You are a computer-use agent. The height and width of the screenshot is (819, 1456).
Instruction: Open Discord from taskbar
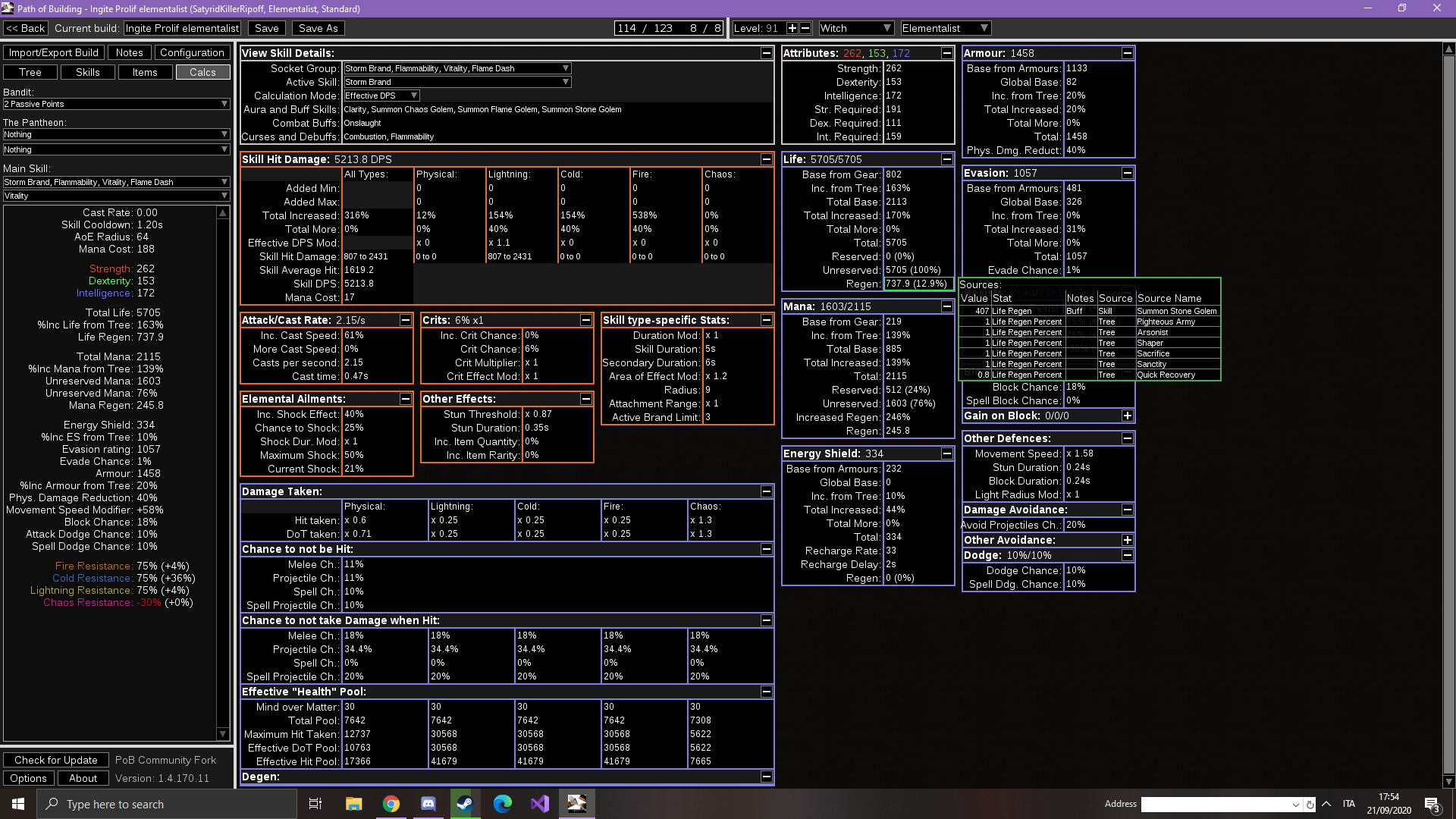(428, 804)
